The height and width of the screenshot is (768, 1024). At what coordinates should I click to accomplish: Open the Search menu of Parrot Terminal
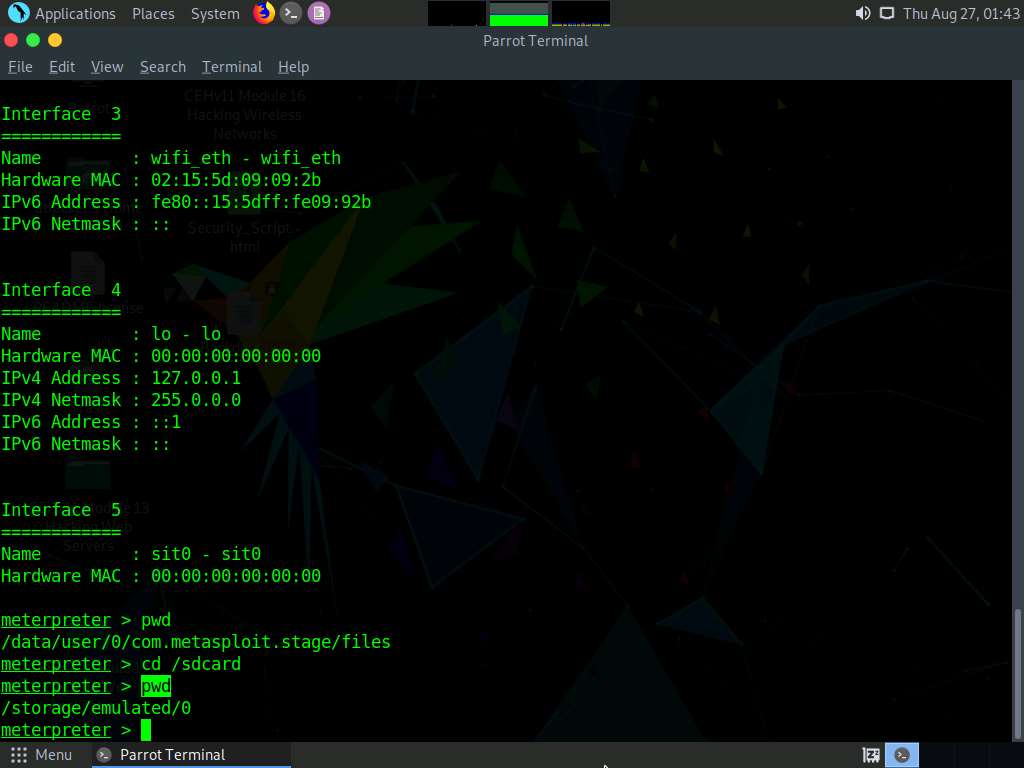(x=162, y=66)
